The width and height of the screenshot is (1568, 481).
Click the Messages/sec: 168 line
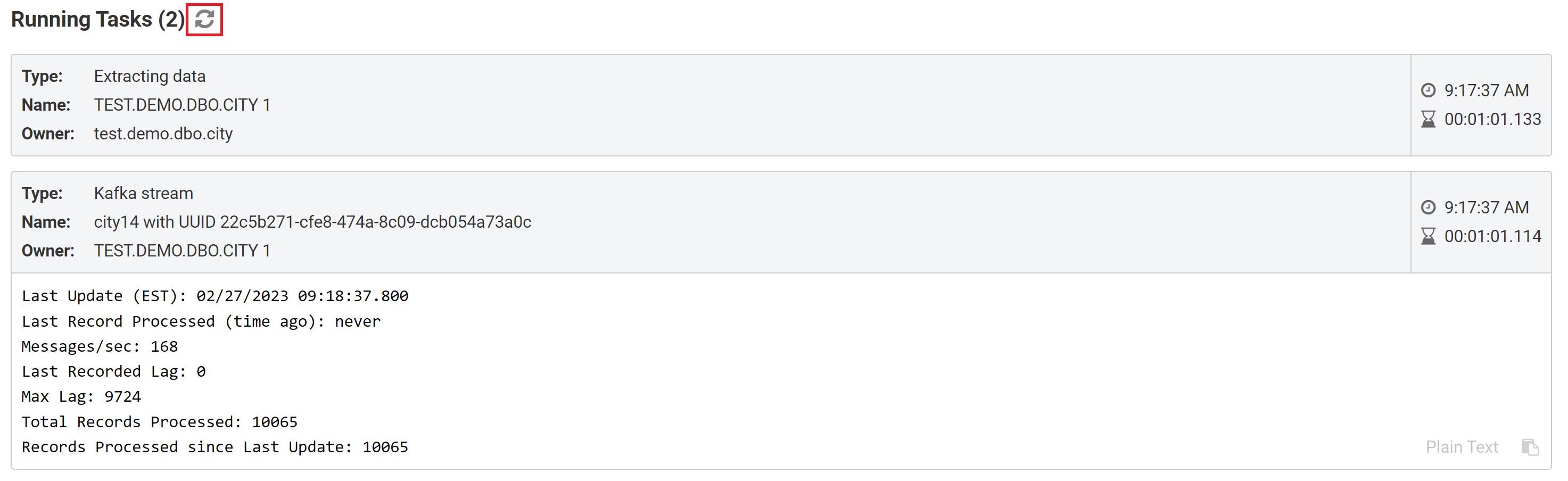coord(100,346)
